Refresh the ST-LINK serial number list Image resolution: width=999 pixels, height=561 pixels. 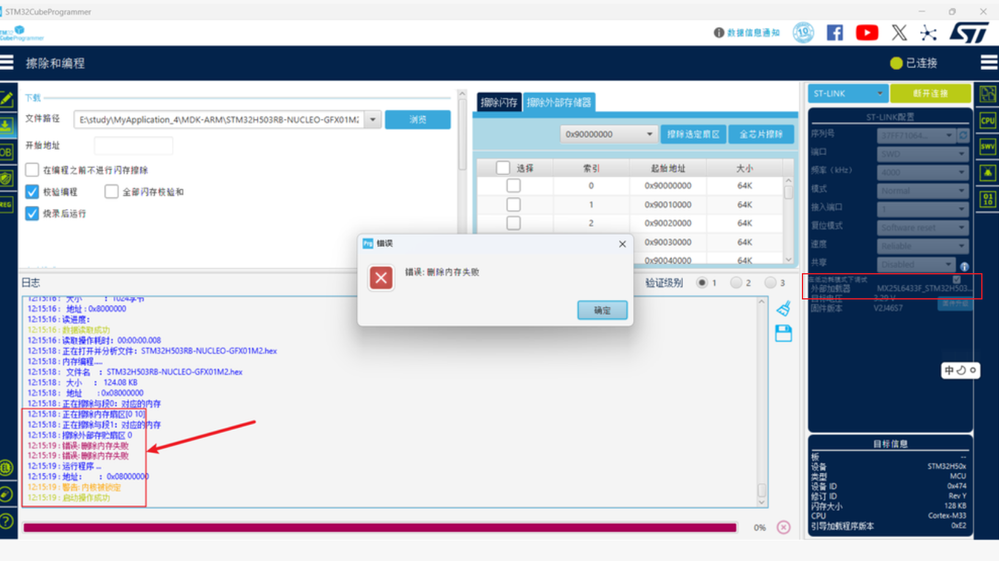click(963, 135)
